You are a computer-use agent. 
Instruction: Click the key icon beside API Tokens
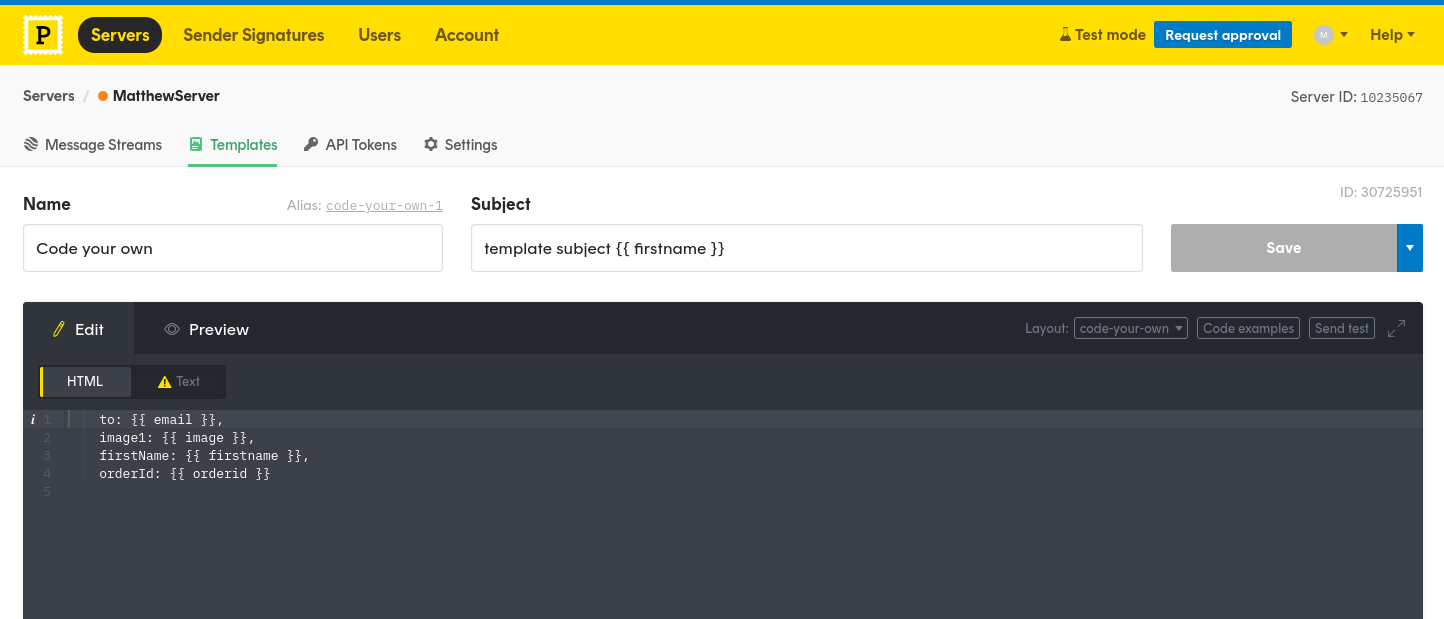pos(311,144)
